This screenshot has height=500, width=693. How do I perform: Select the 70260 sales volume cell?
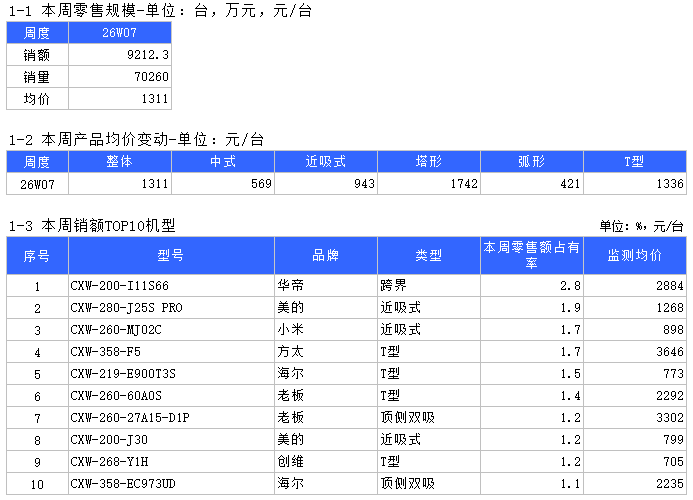coord(120,77)
